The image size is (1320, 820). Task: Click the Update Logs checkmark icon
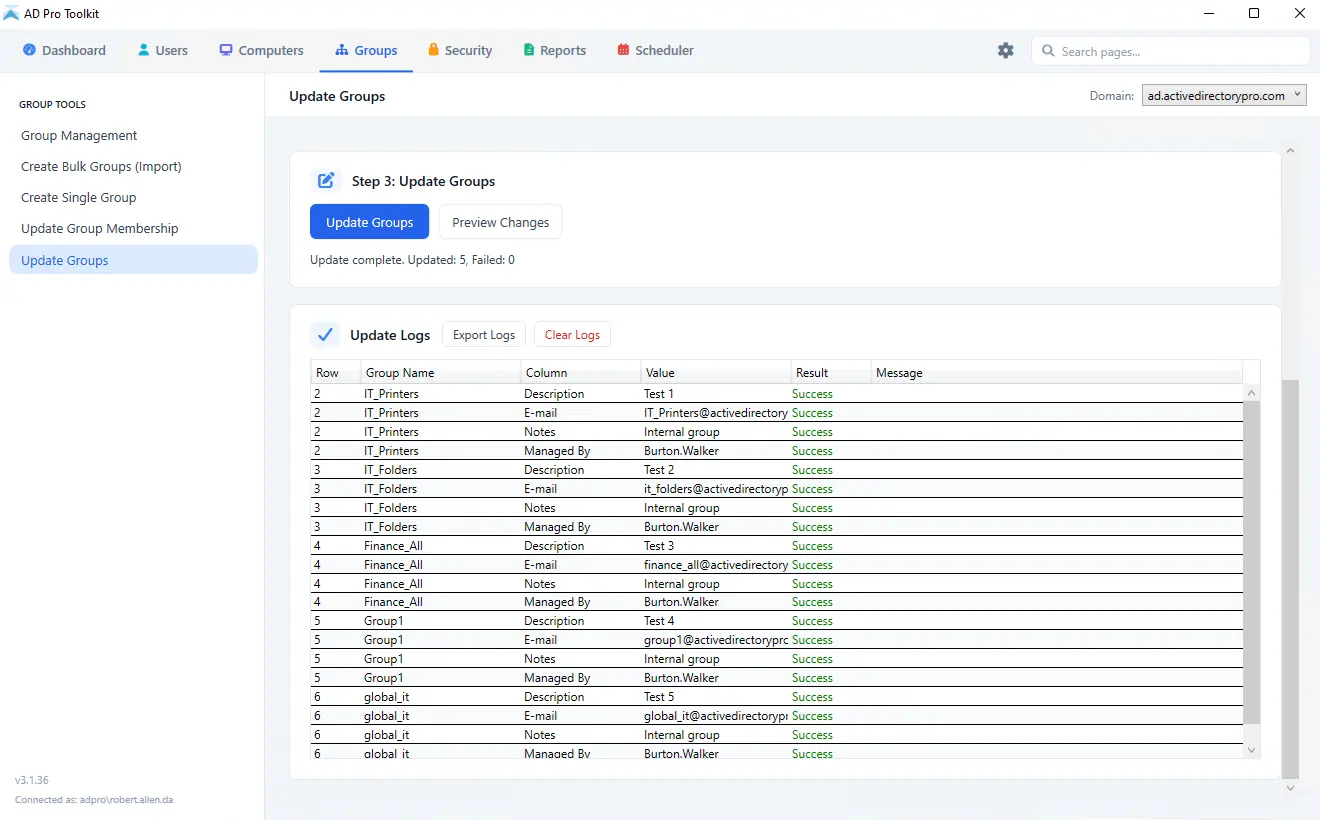pos(325,335)
